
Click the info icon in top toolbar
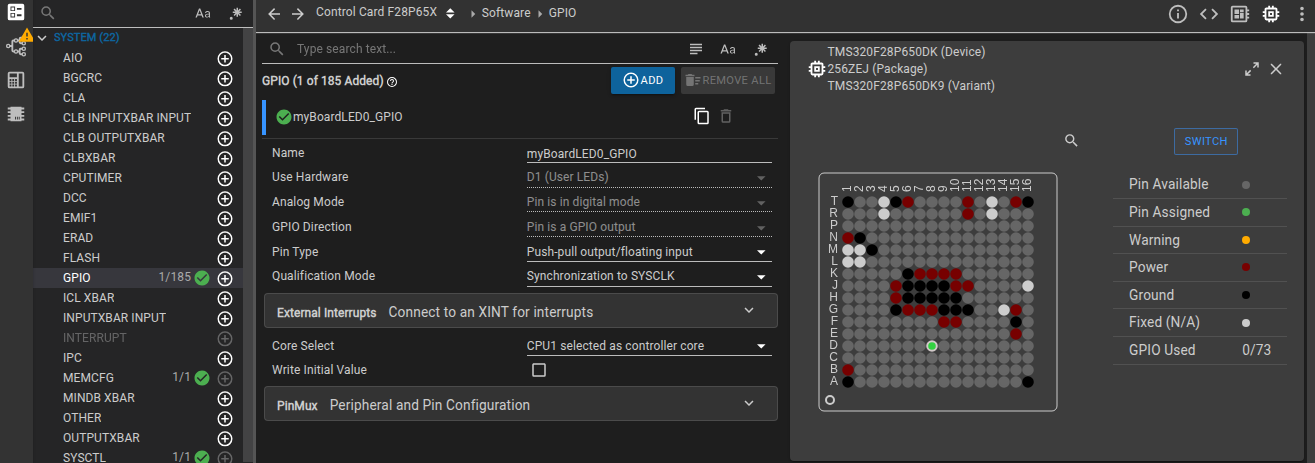1178,14
